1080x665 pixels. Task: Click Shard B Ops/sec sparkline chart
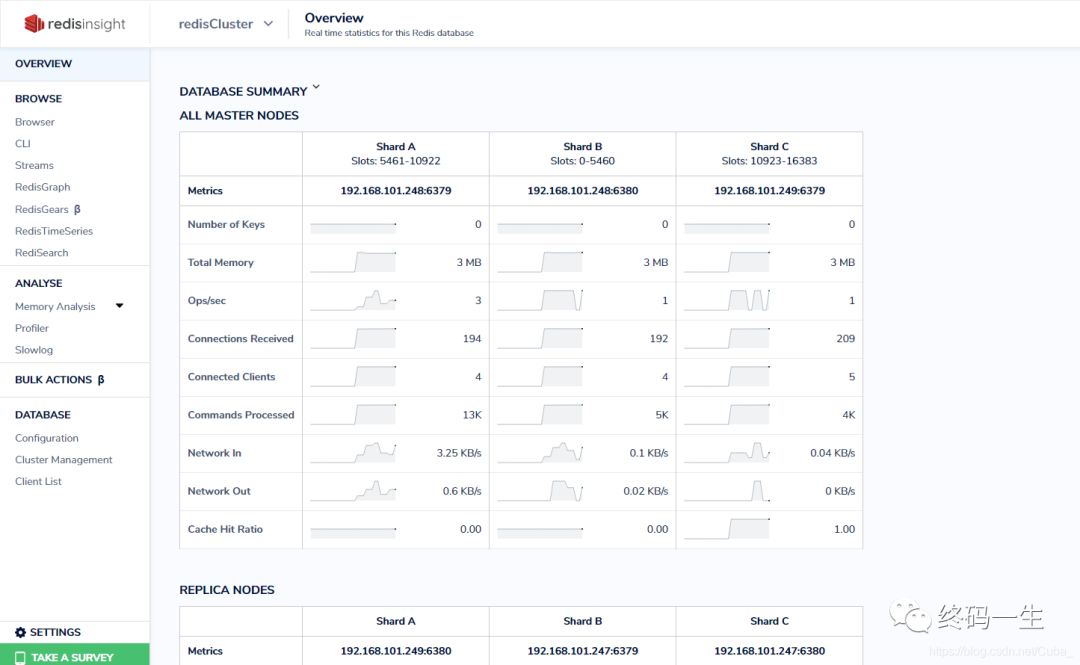point(540,300)
